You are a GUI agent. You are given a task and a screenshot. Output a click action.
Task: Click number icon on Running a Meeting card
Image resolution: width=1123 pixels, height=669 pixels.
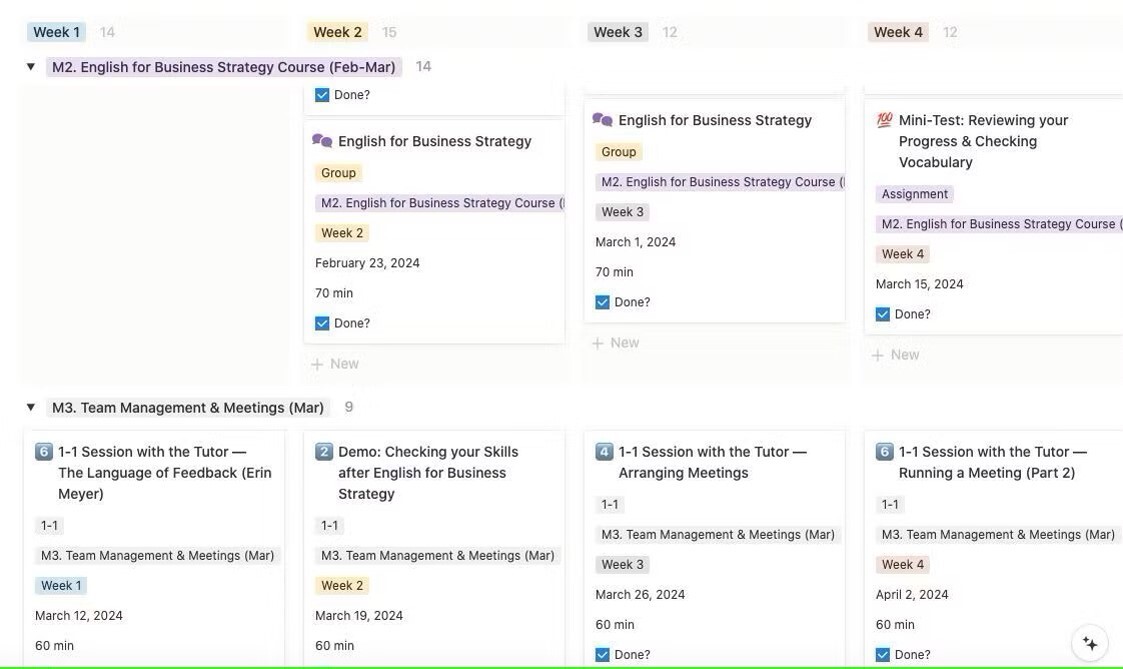click(884, 452)
